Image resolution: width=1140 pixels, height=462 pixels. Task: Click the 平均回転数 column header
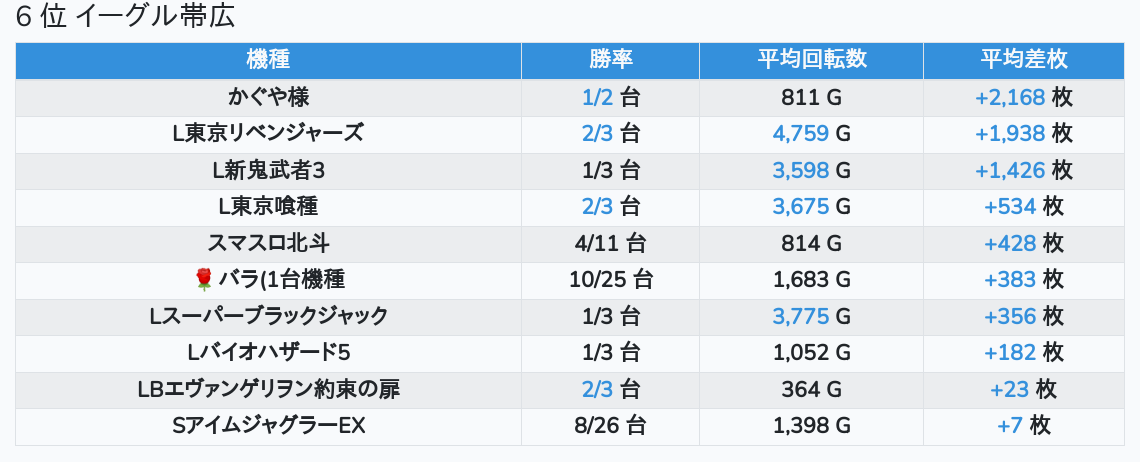point(811,60)
